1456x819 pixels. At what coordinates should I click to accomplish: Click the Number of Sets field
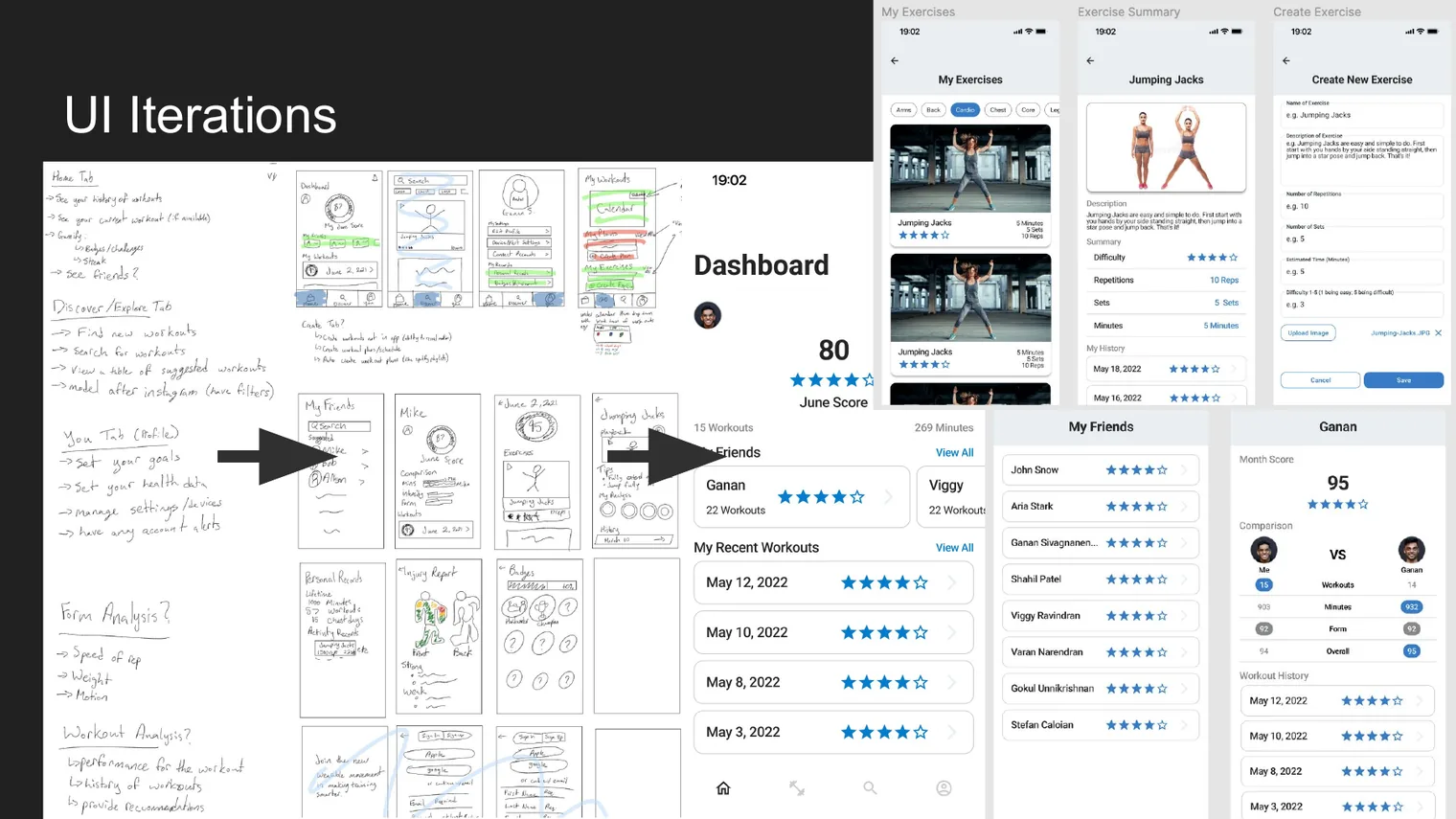[1362, 239]
